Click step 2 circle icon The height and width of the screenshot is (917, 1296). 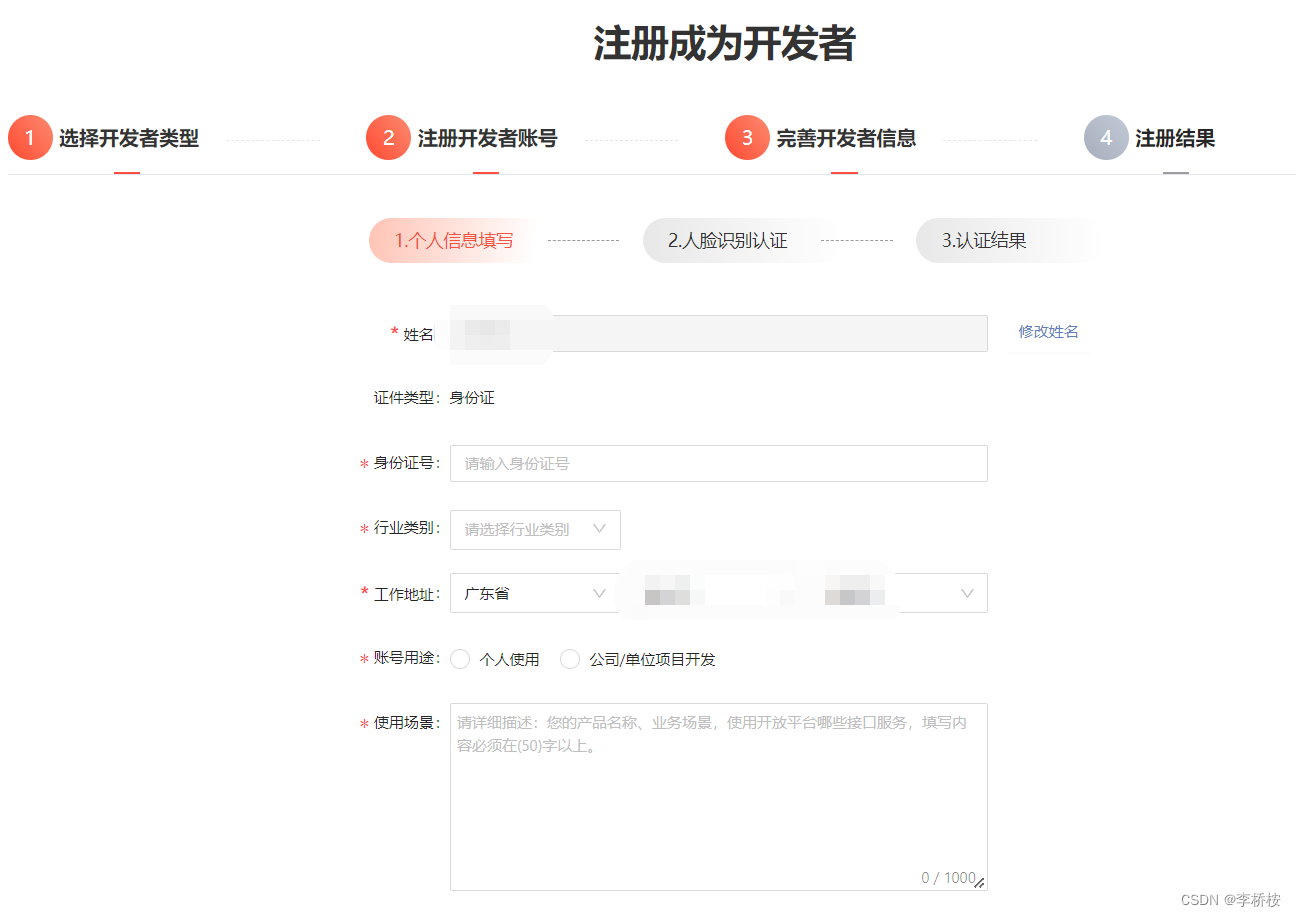388,138
